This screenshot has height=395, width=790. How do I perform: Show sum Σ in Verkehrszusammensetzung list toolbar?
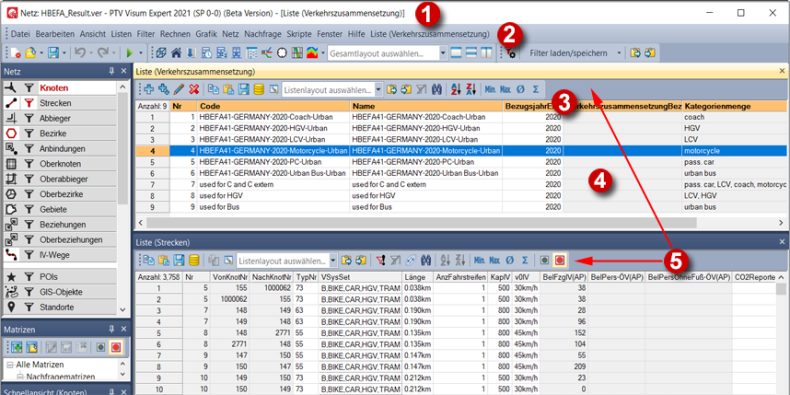click(536, 90)
